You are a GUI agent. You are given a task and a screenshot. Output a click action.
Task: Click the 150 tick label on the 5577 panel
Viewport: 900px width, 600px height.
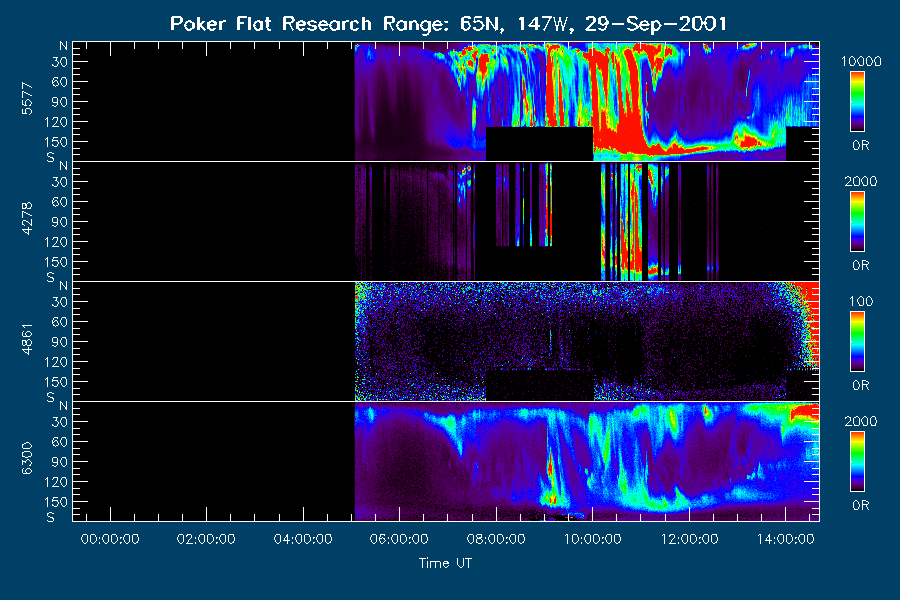tap(56, 142)
